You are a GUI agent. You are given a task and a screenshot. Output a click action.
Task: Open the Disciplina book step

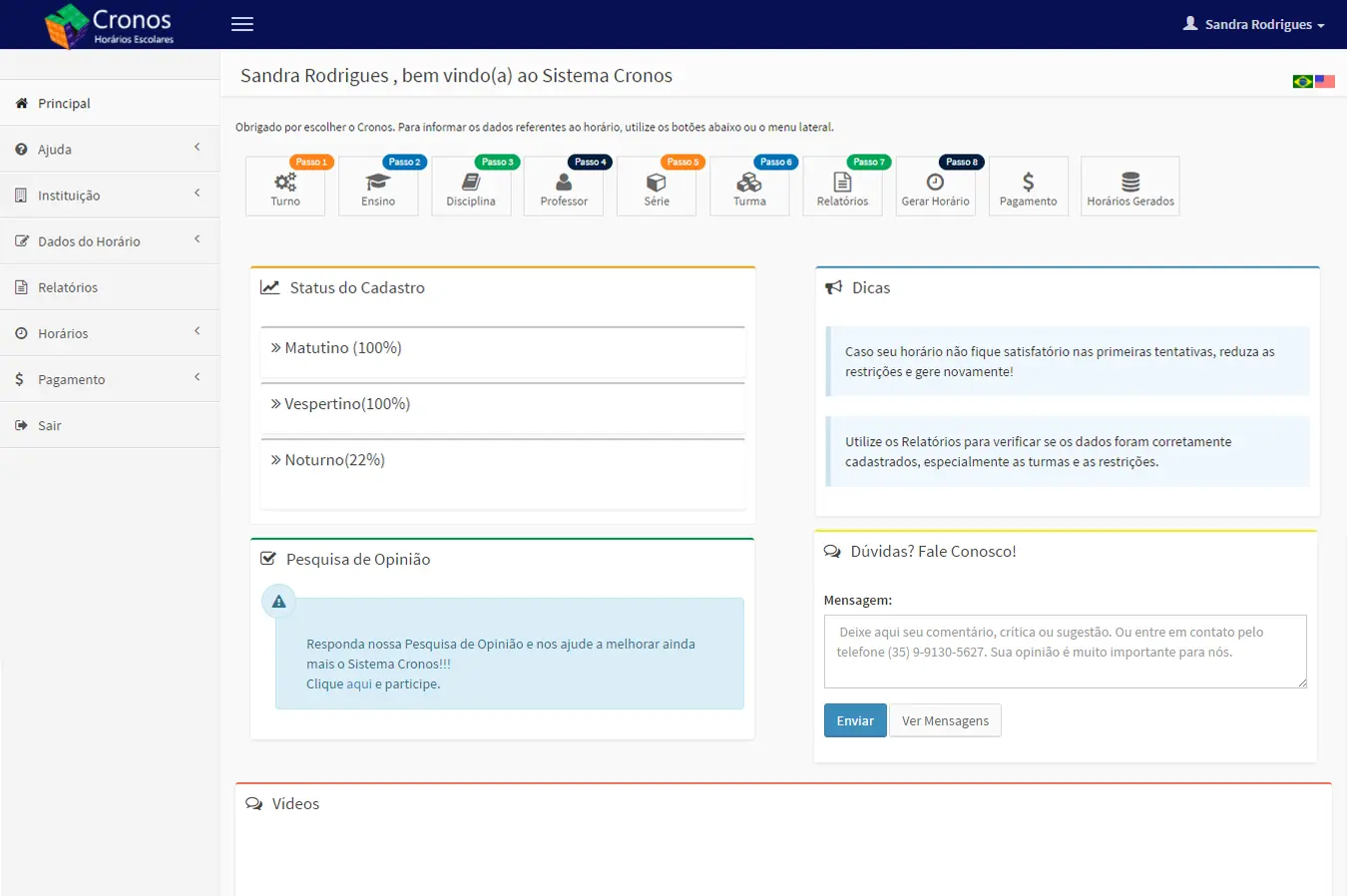click(471, 186)
